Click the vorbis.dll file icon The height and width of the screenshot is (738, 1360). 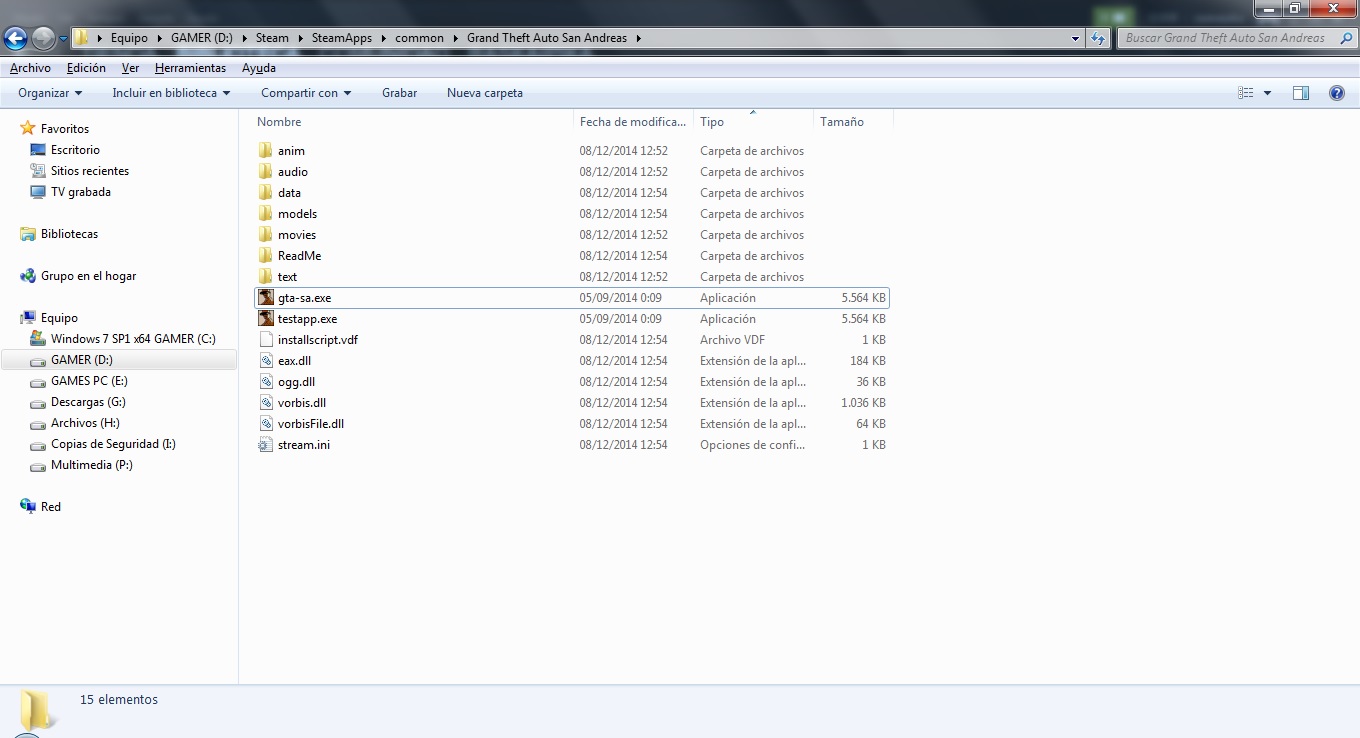[266, 403]
